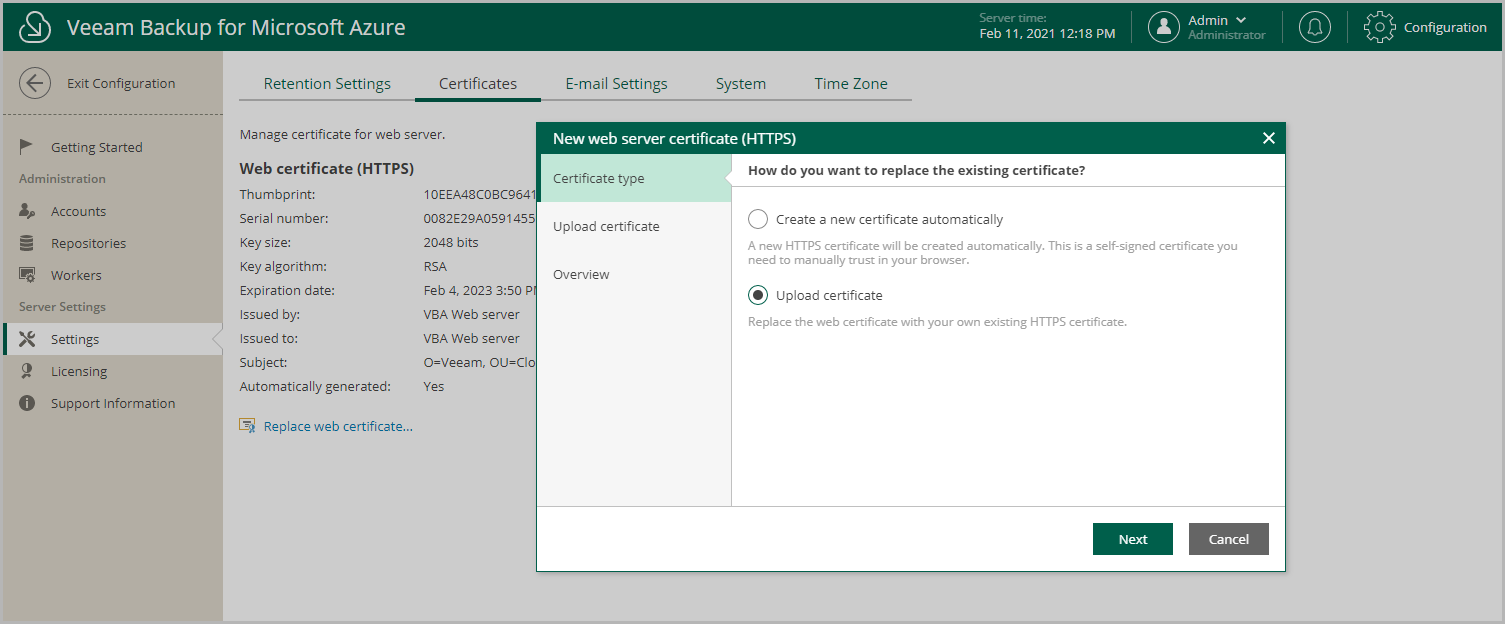This screenshot has width=1505, height=624.
Task: Click the Accounts icon in the sidebar
Action: [x=28, y=211]
